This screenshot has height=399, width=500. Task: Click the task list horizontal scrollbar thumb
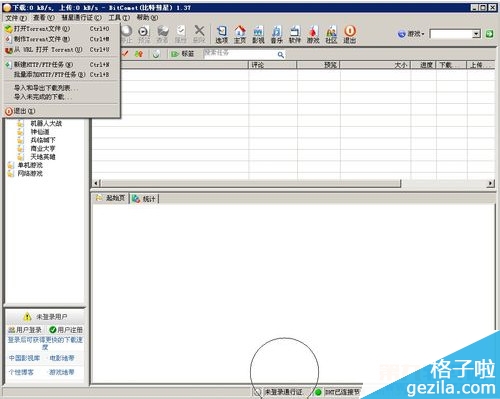point(251,183)
